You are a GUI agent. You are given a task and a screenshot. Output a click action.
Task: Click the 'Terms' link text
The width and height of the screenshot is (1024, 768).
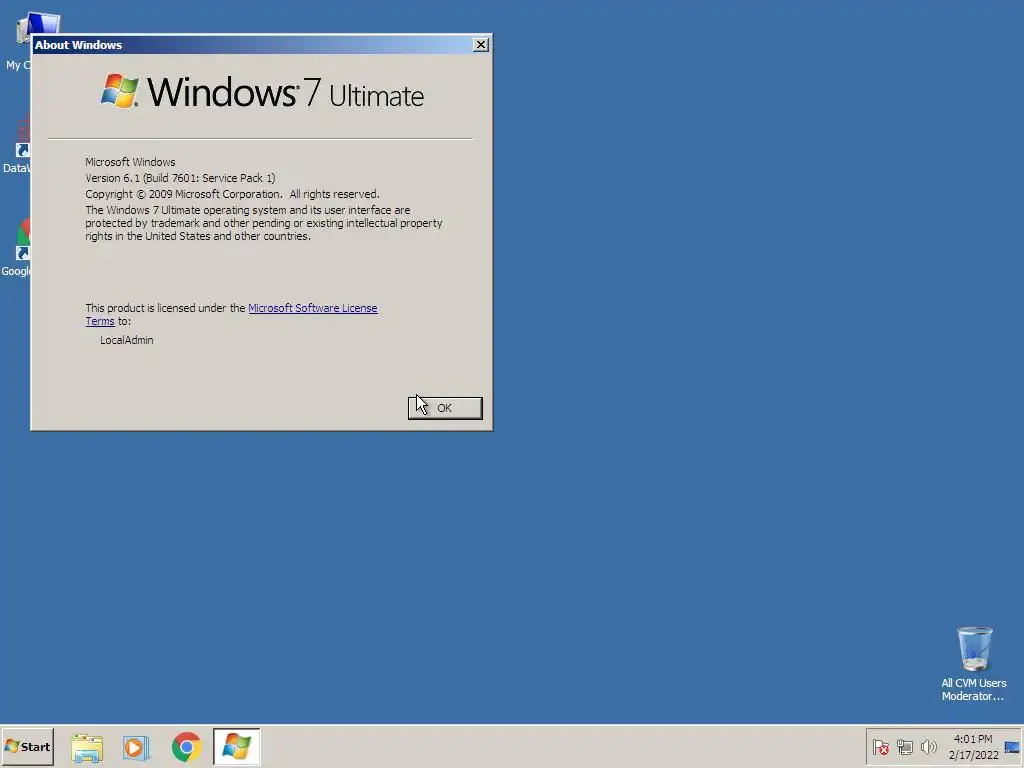[x=100, y=321]
